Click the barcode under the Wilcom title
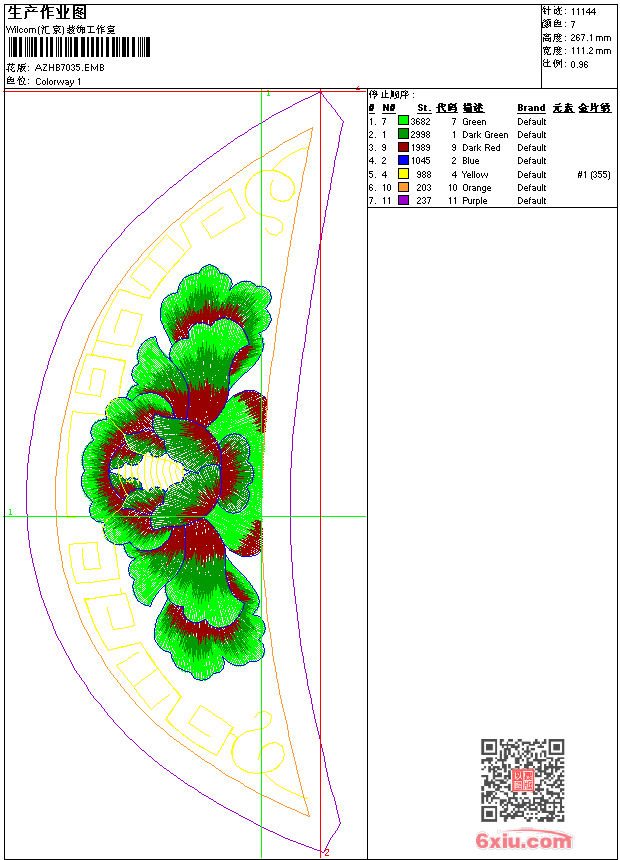 (78, 47)
